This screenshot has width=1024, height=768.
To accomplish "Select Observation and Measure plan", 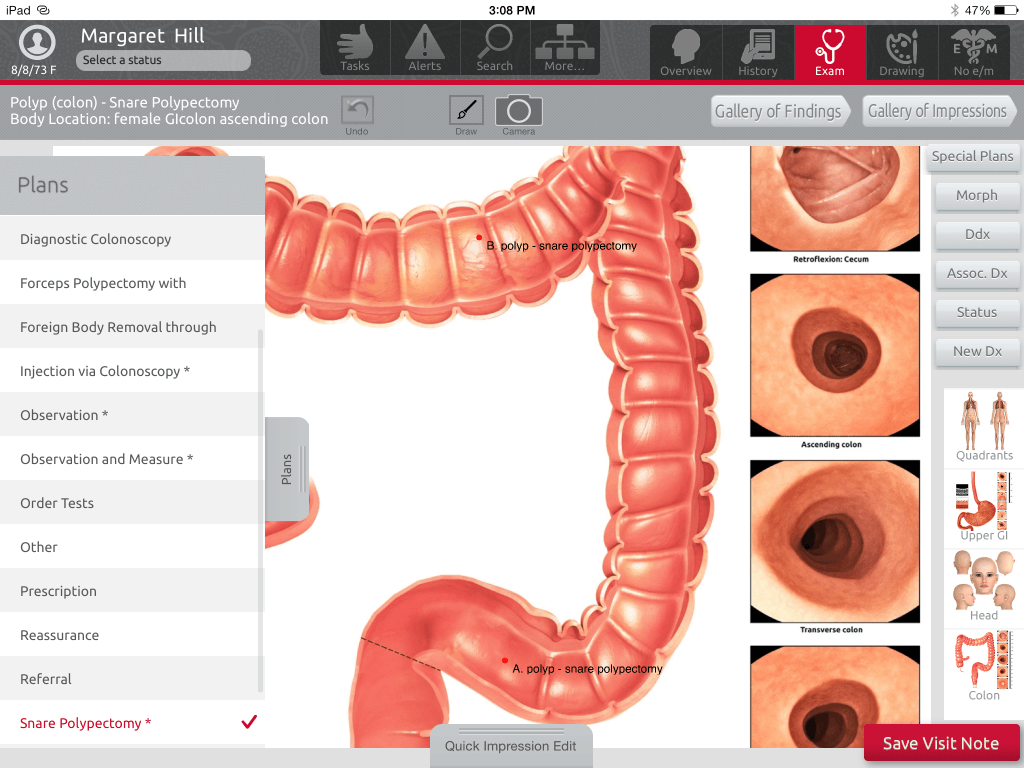I will (133, 459).
